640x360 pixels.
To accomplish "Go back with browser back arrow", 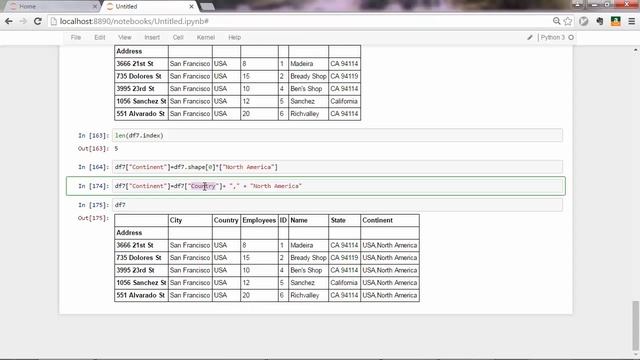I will [x=9, y=21].
